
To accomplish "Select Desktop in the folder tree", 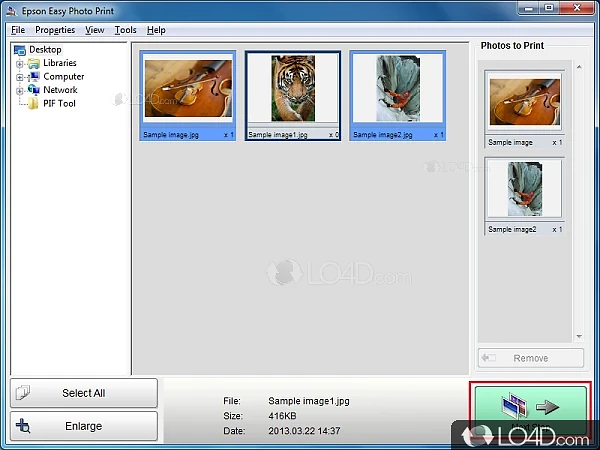I will (45, 49).
